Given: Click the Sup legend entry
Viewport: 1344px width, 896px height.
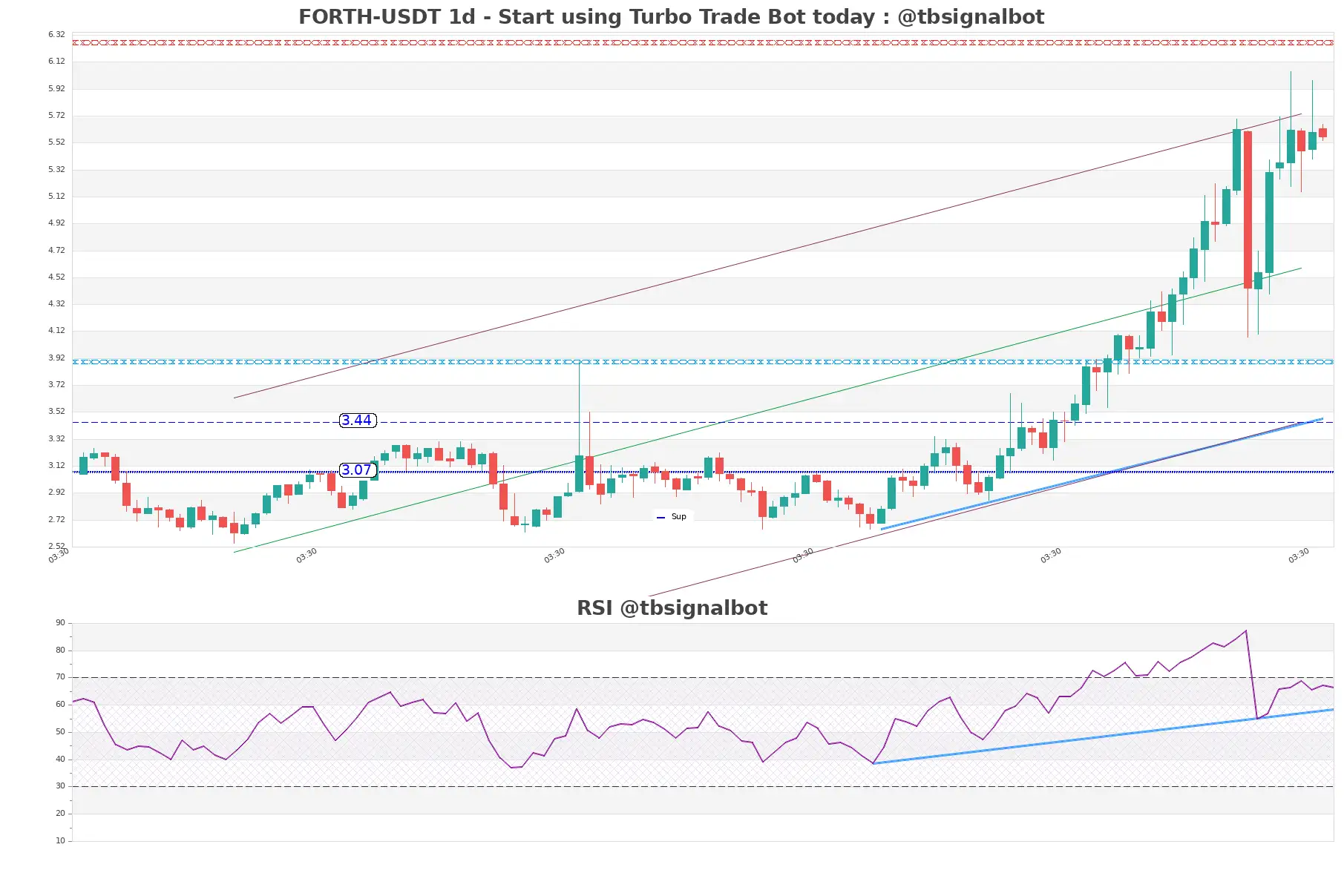Looking at the screenshot, I should 672,517.
